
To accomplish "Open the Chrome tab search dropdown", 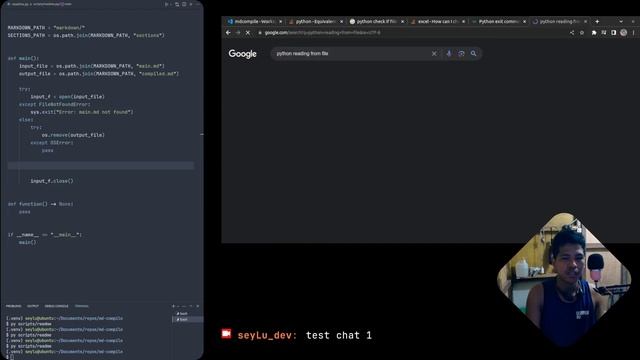I will 621,22.
